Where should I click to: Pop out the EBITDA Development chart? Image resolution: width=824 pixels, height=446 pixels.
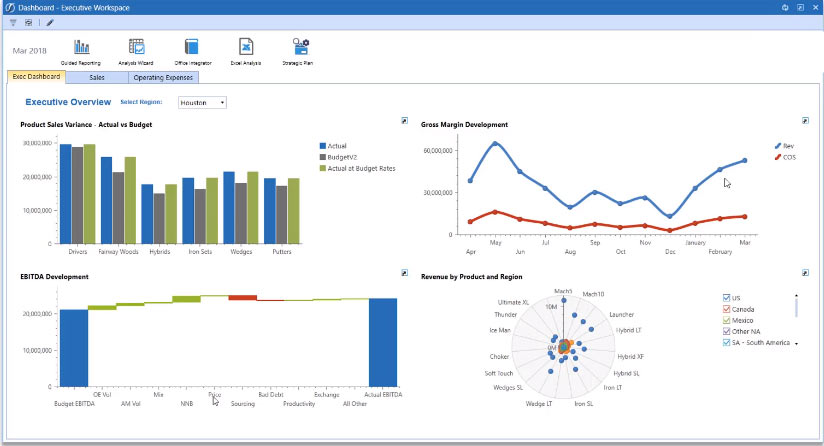point(404,272)
